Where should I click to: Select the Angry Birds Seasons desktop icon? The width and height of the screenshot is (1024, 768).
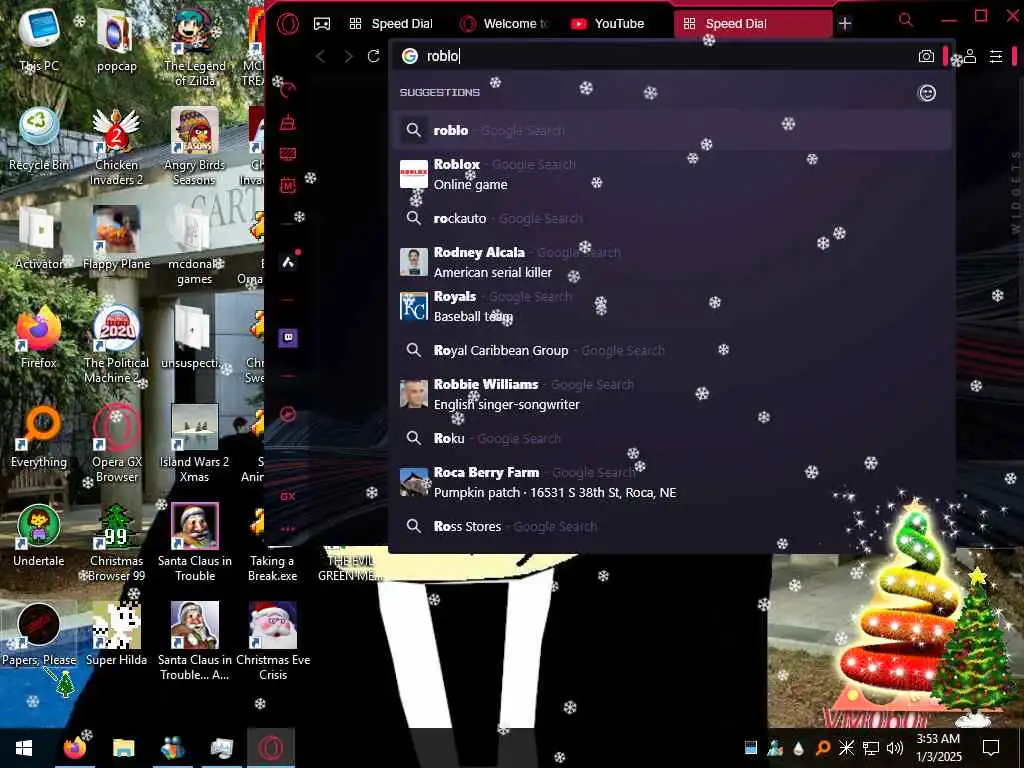click(195, 148)
